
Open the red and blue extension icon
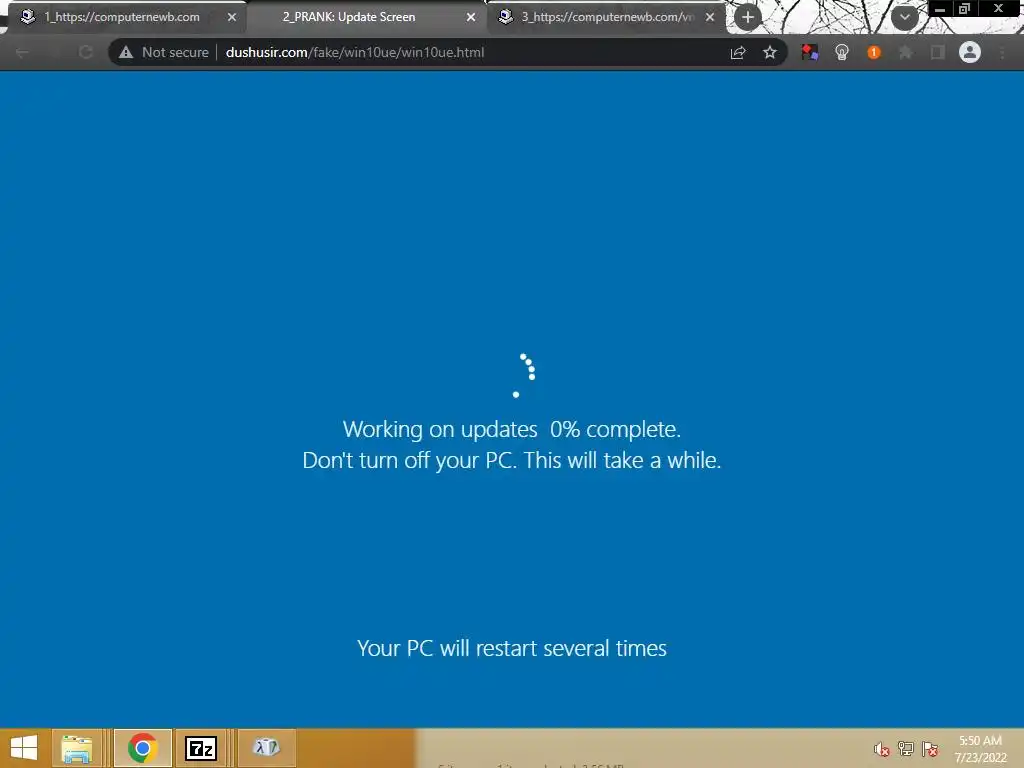click(x=810, y=52)
